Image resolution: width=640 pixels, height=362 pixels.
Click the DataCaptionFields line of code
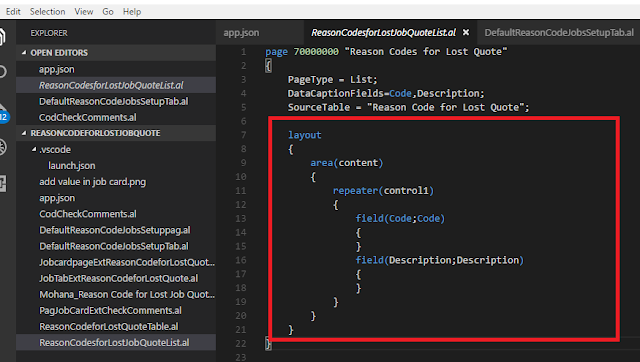click(386, 93)
